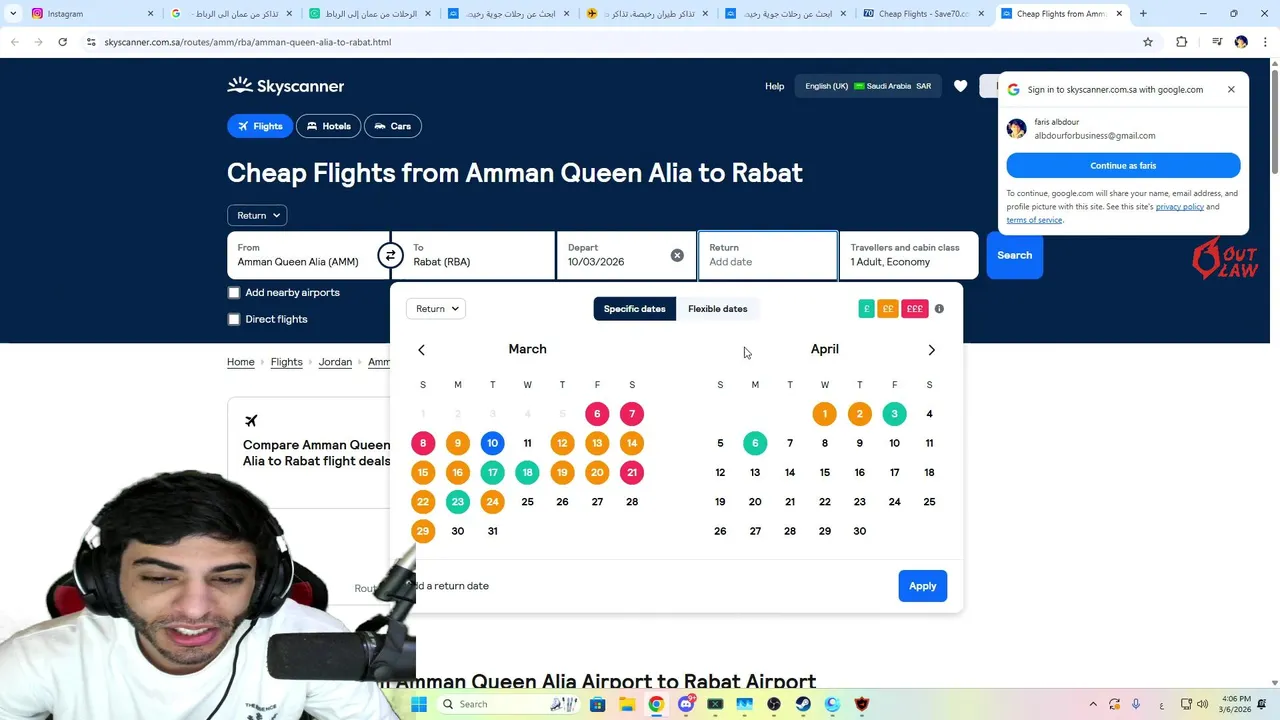Image resolution: width=1280 pixels, height=720 pixels.
Task: Open Discord from the taskbar
Action: click(x=686, y=704)
